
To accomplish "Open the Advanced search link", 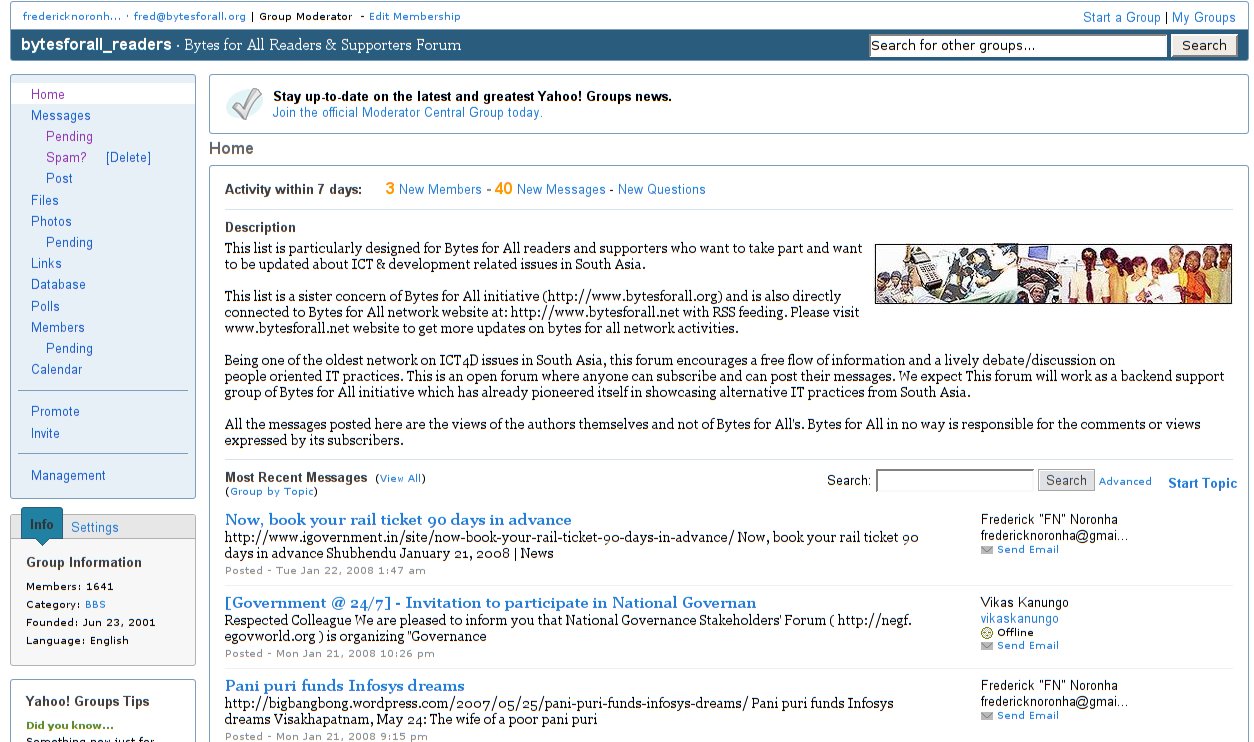I will pyautogui.click(x=1125, y=481).
